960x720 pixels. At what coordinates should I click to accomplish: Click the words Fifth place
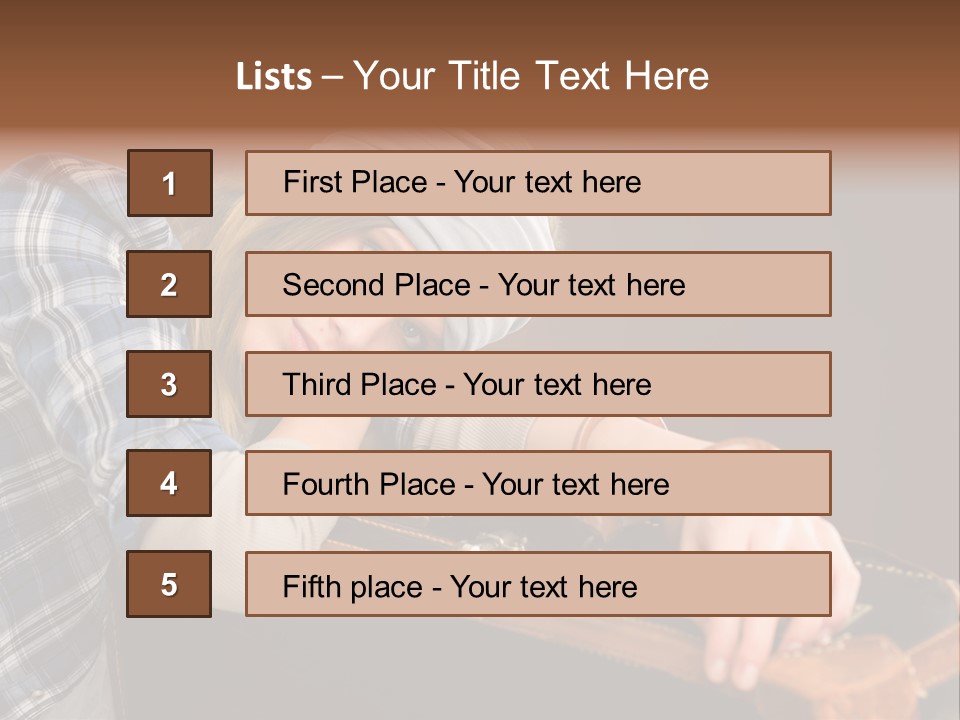coord(353,587)
